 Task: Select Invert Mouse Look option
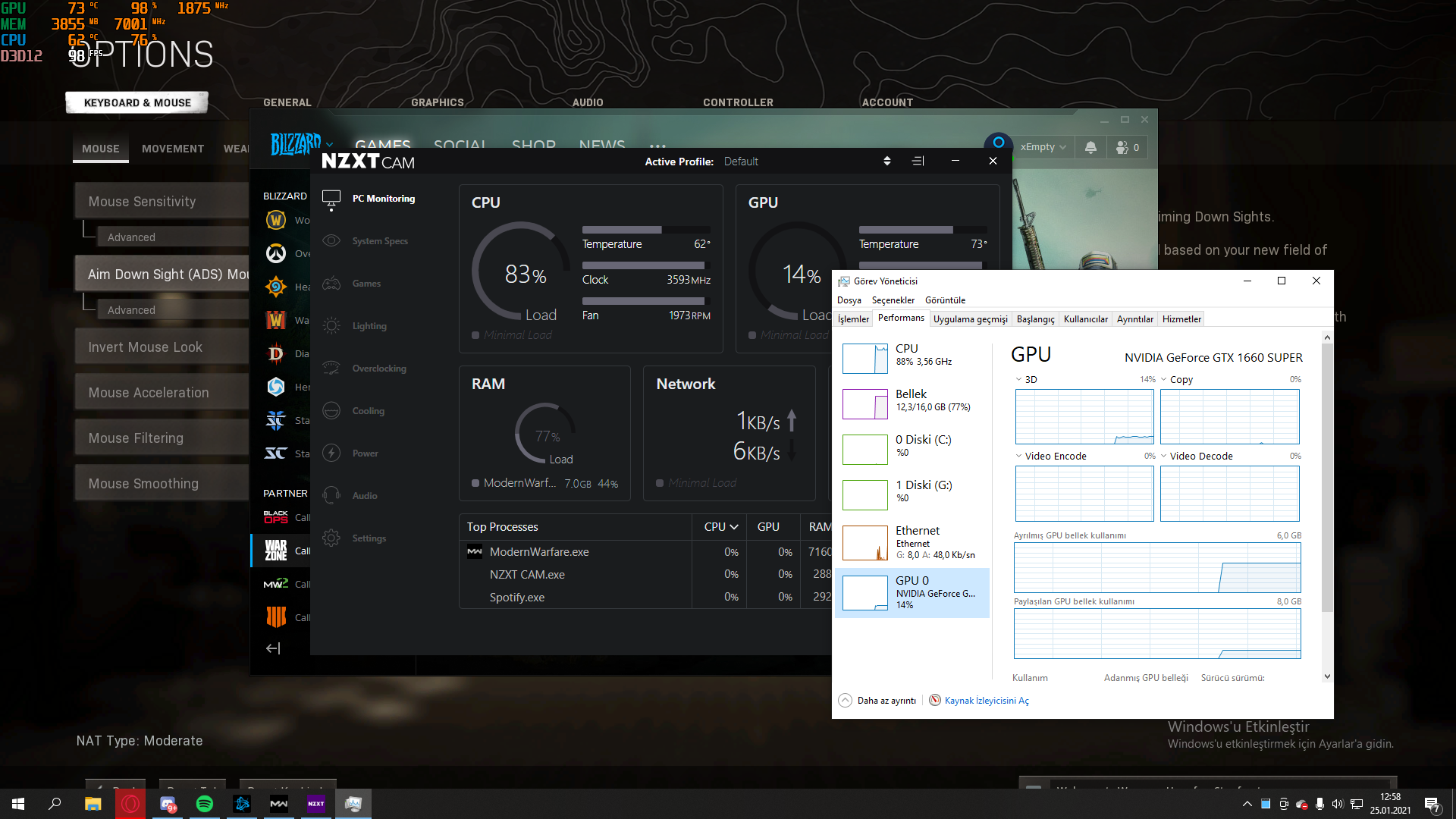pyautogui.click(x=162, y=347)
